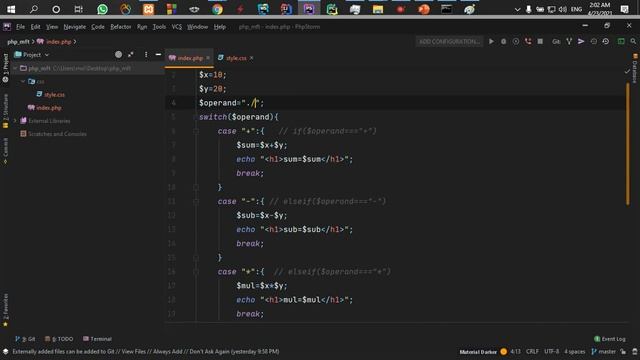640x360 pixels.
Task: Expand all with Project panel arrows icon
Action: pos(131,54)
